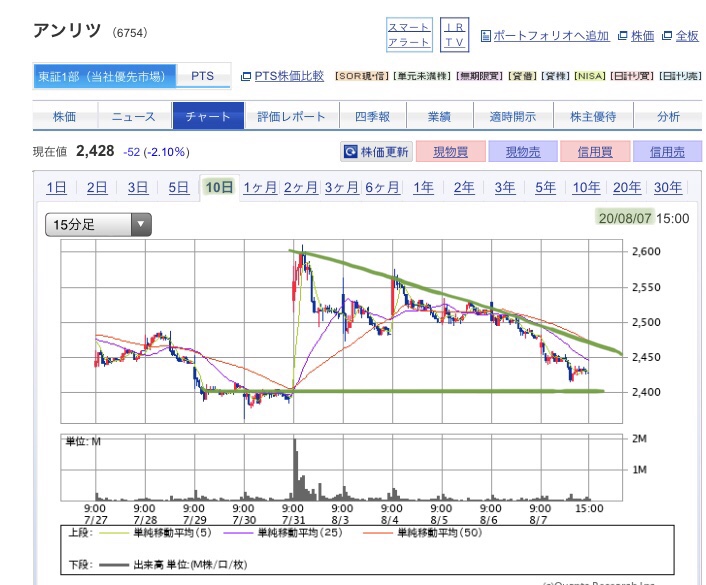706x585 pixels.
Task: Click the [SOR現・信] tag
Action: [x=362, y=76]
